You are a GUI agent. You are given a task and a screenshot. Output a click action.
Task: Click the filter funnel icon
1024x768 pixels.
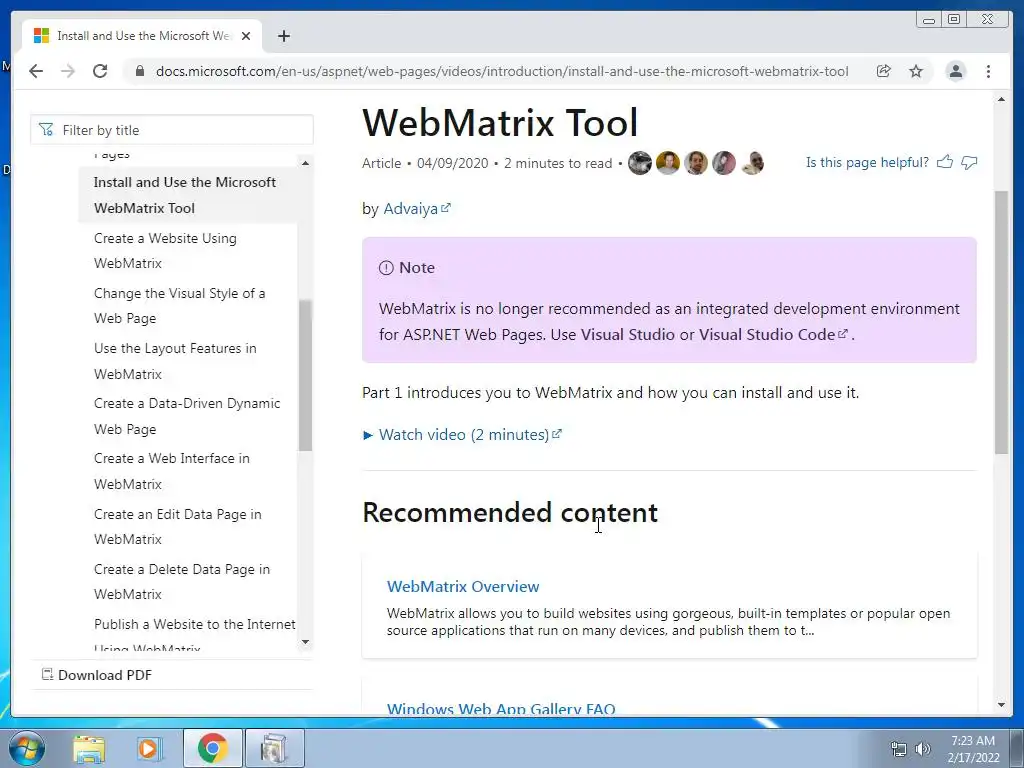46,130
